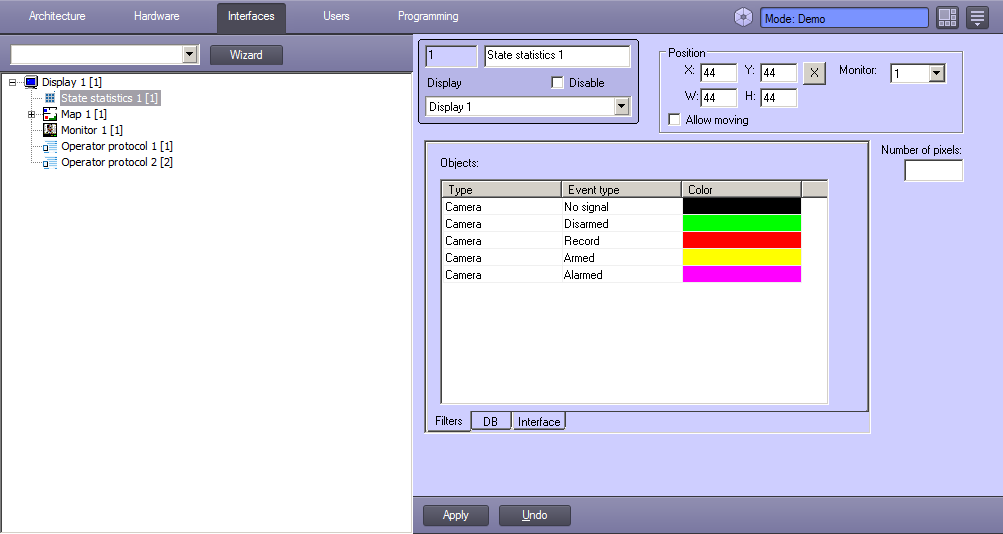Click the Number of pixels input field
1003x534 pixels.
(x=933, y=171)
